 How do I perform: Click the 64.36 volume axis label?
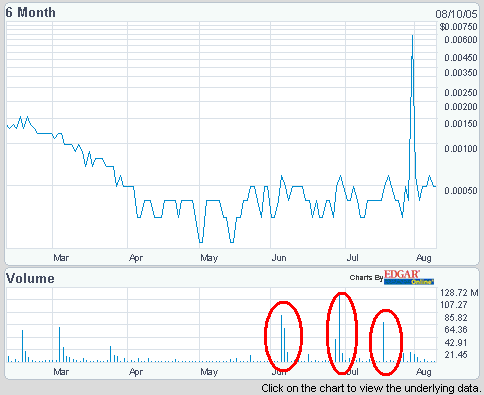click(x=456, y=330)
